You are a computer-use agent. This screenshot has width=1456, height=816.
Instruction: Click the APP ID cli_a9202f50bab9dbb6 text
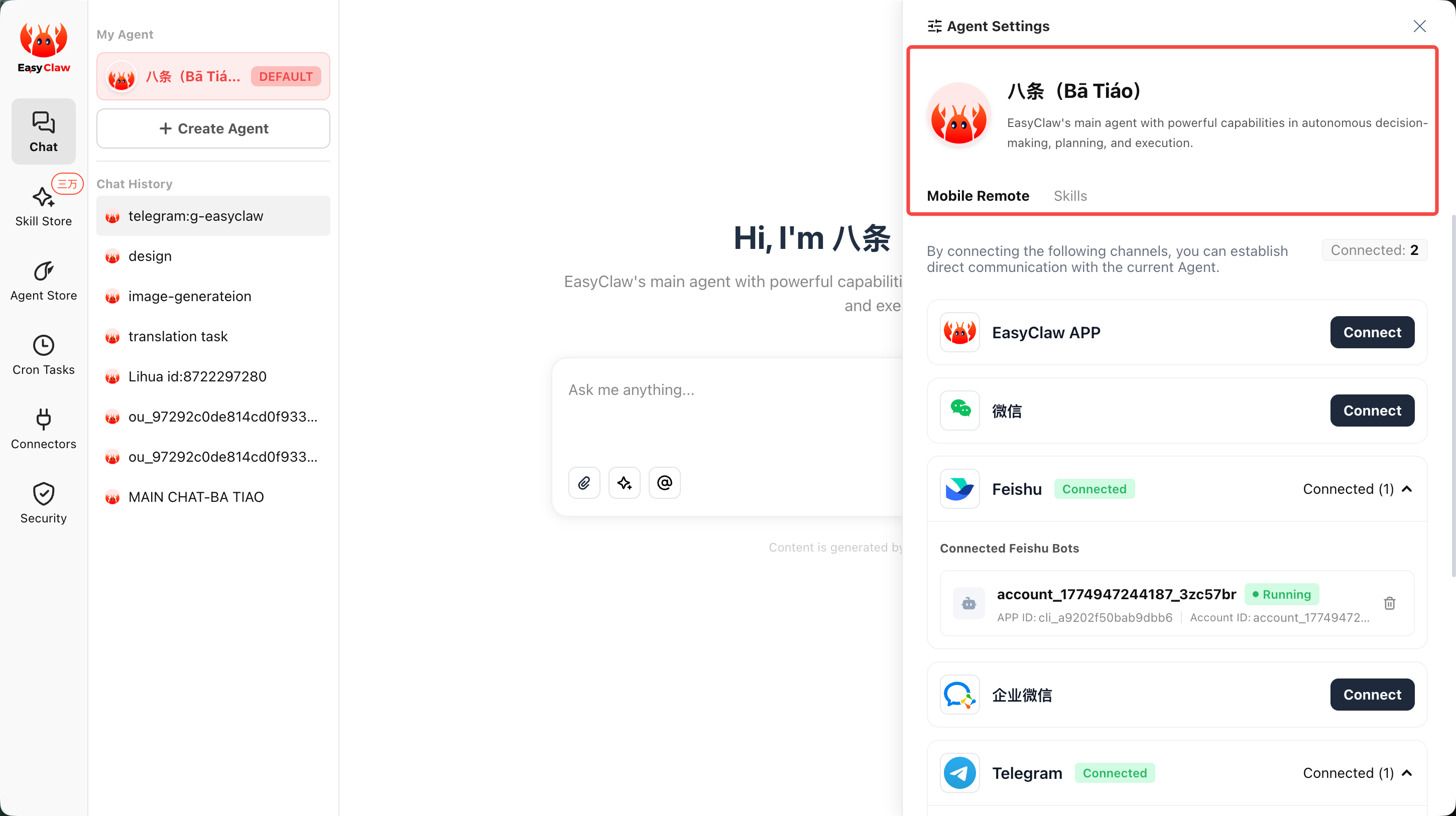(x=1084, y=618)
